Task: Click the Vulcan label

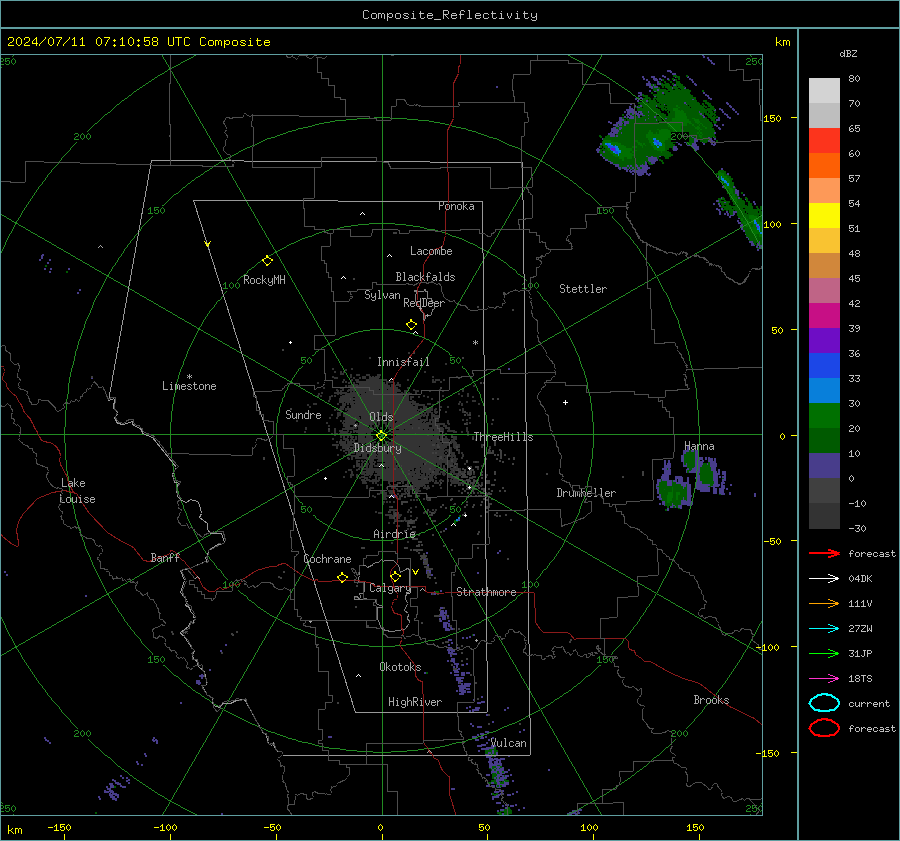Action: [x=508, y=743]
